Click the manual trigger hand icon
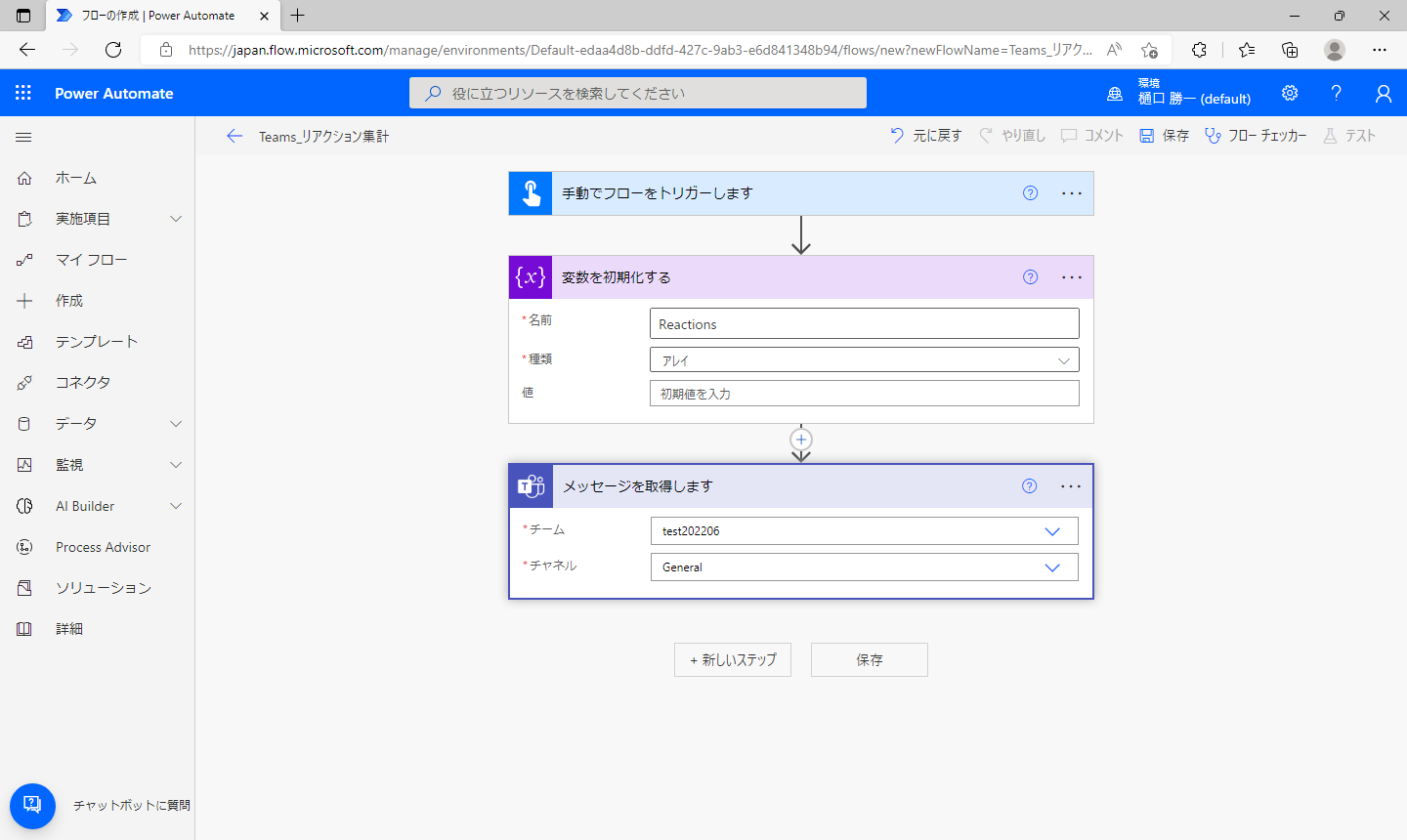The image size is (1407, 840). (531, 193)
